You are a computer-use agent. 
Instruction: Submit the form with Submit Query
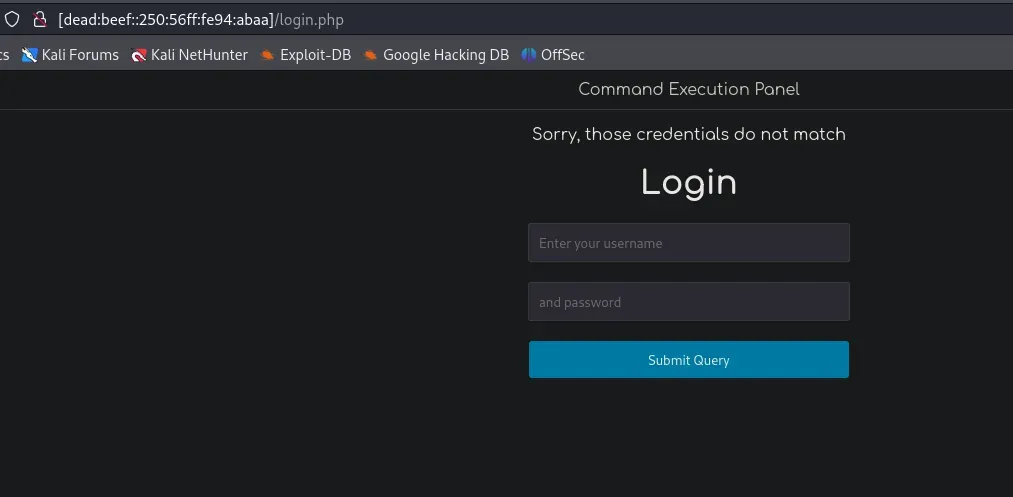(689, 359)
